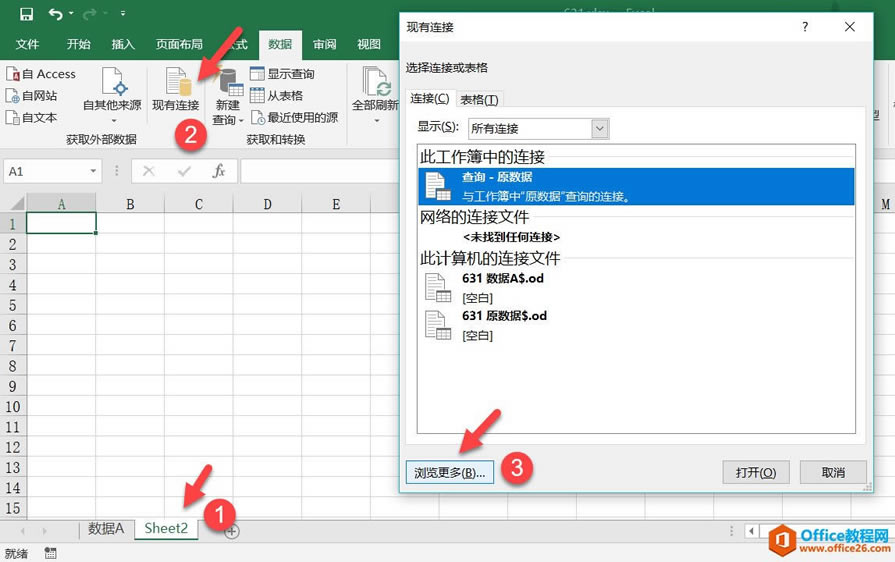
Task: Click the formula bar cancel X icon
Action: pyautogui.click(x=149, y=171)
